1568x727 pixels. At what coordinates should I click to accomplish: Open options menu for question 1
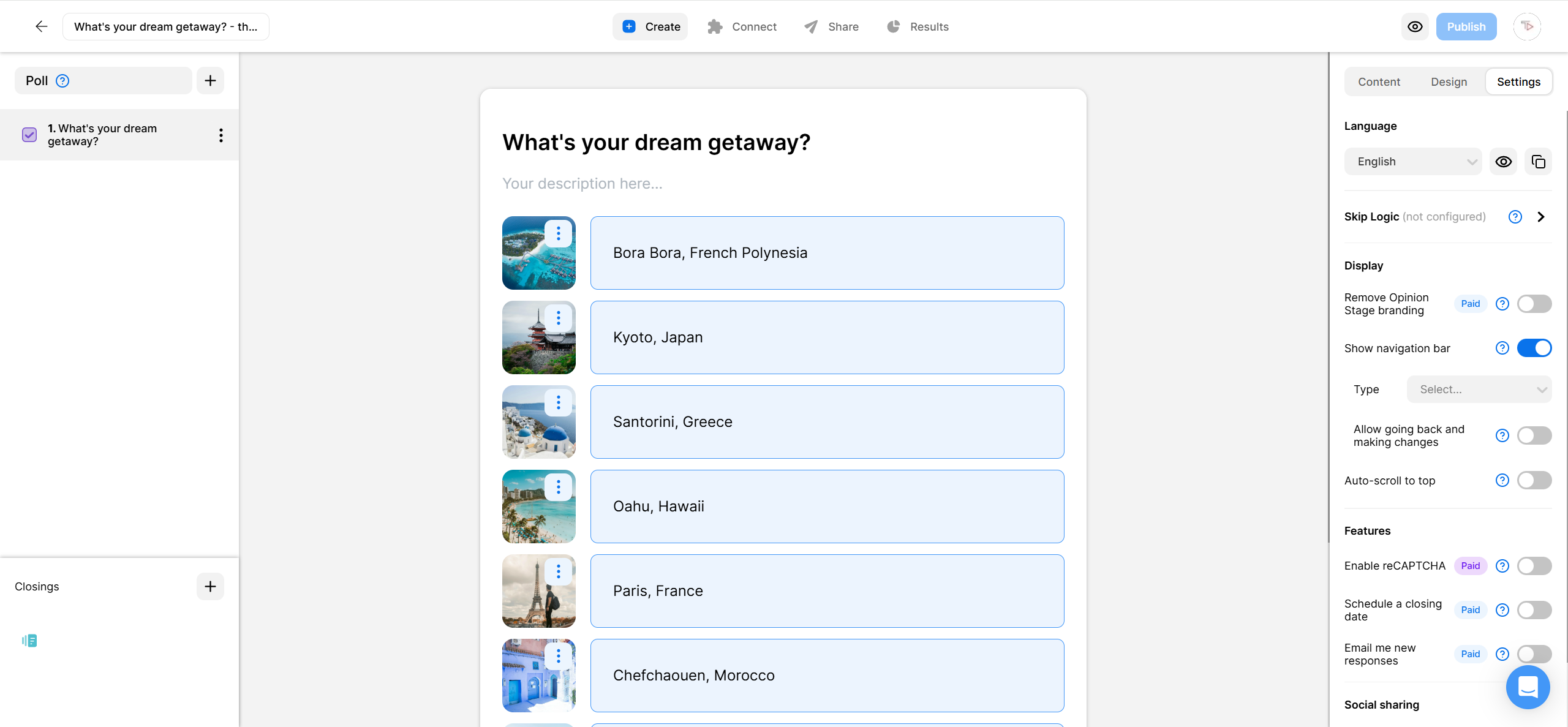[221, 135]
